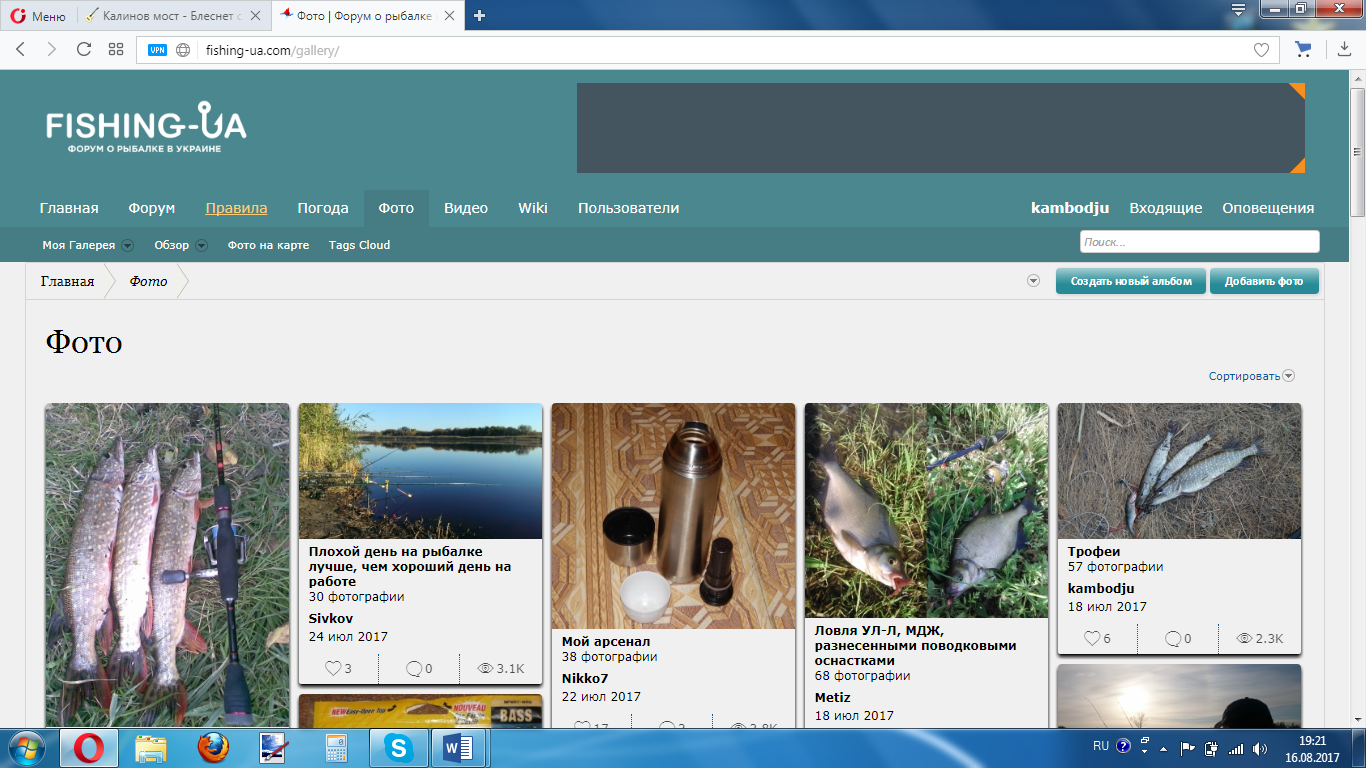
Task: Click the site search Поиск field
Action: [x=1198, y=242]
